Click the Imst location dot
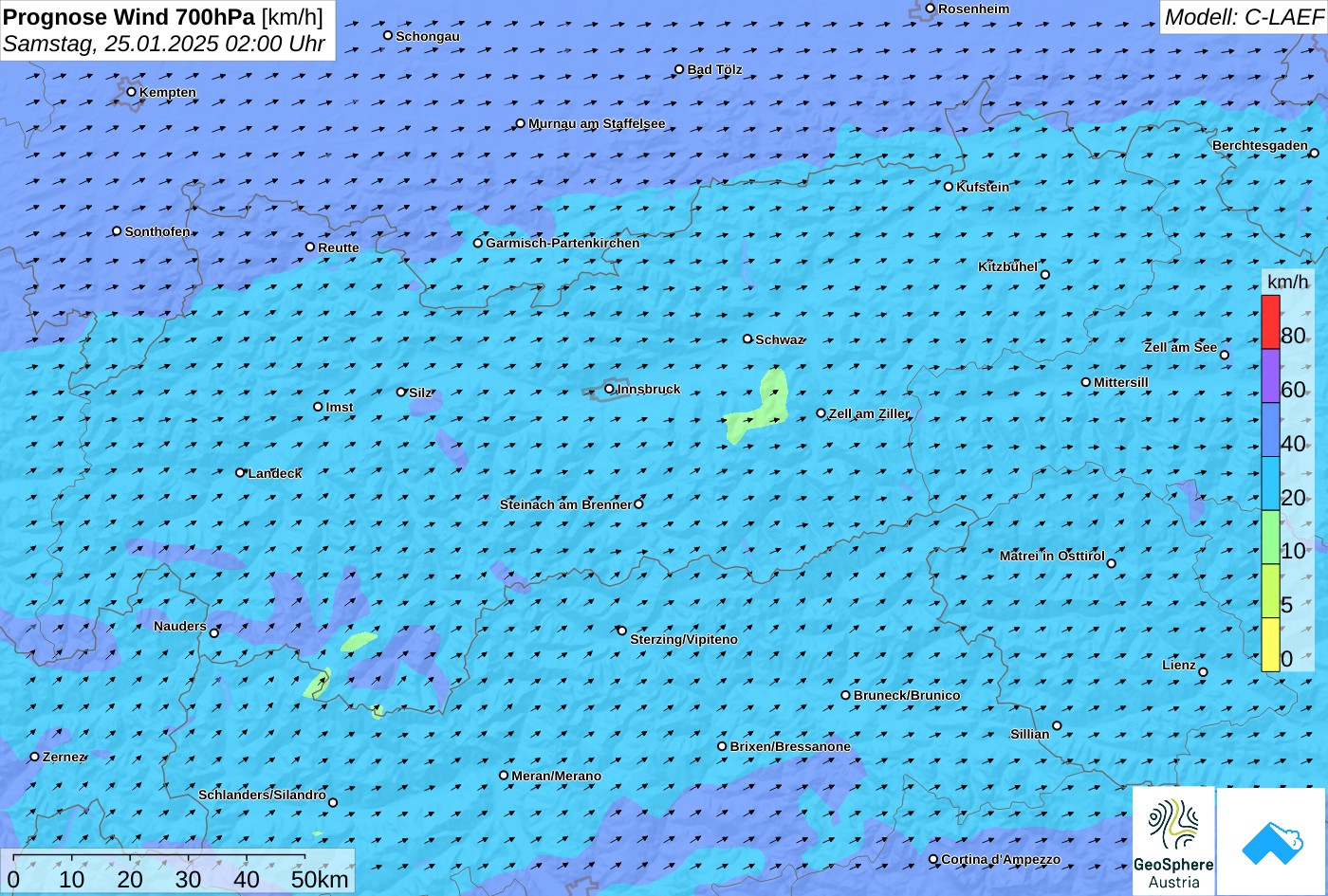Image resolution: width=1328 pixels, height=896 pixels. point(318,407)
